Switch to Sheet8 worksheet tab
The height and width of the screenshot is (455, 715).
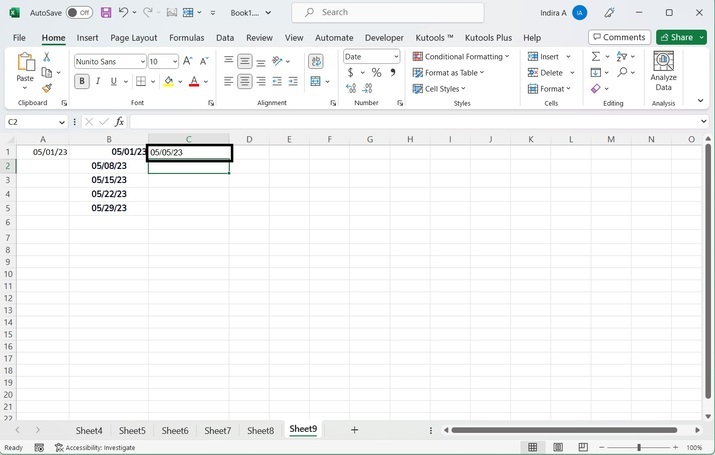[x=260, y=430]
